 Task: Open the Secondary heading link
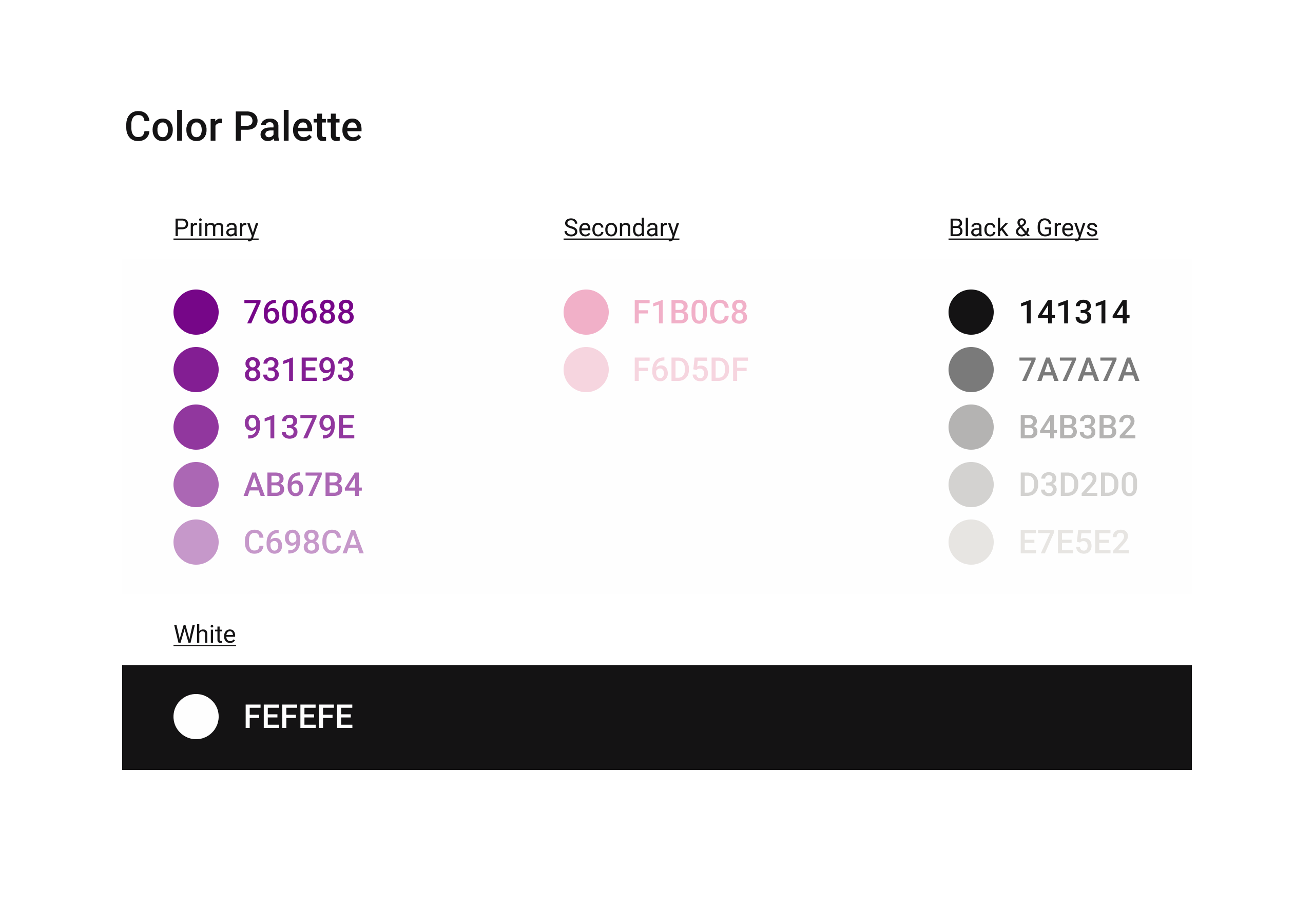[x=621, y=228]
